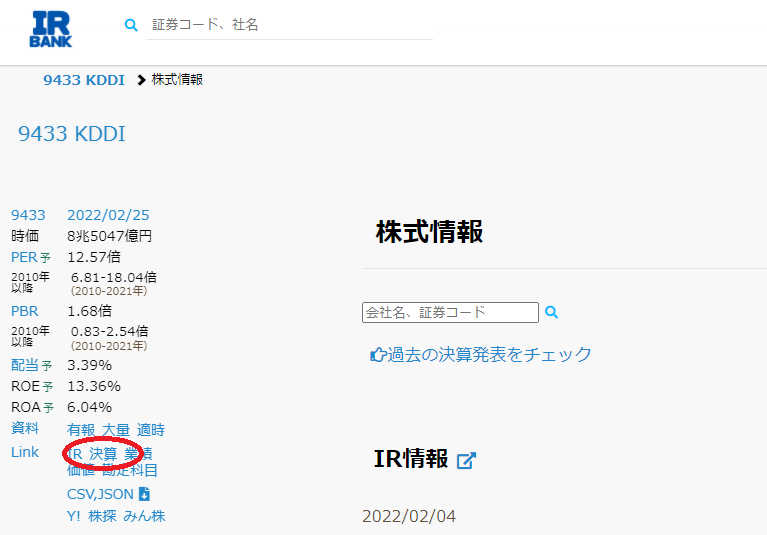
Task: Open the 有報 document link
Action: click(81, 430)
